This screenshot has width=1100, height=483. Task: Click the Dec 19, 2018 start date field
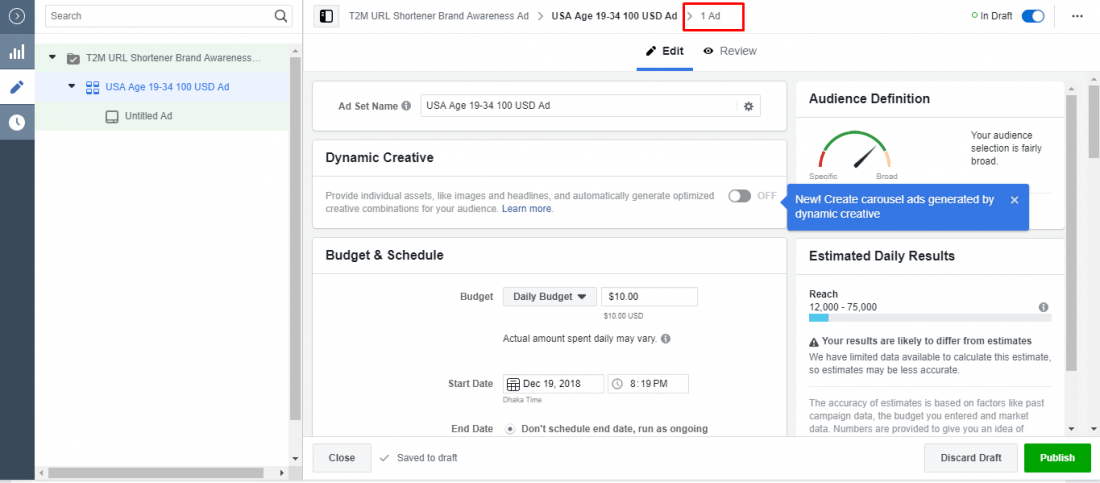pyautogui.click(x=554, y=384)
